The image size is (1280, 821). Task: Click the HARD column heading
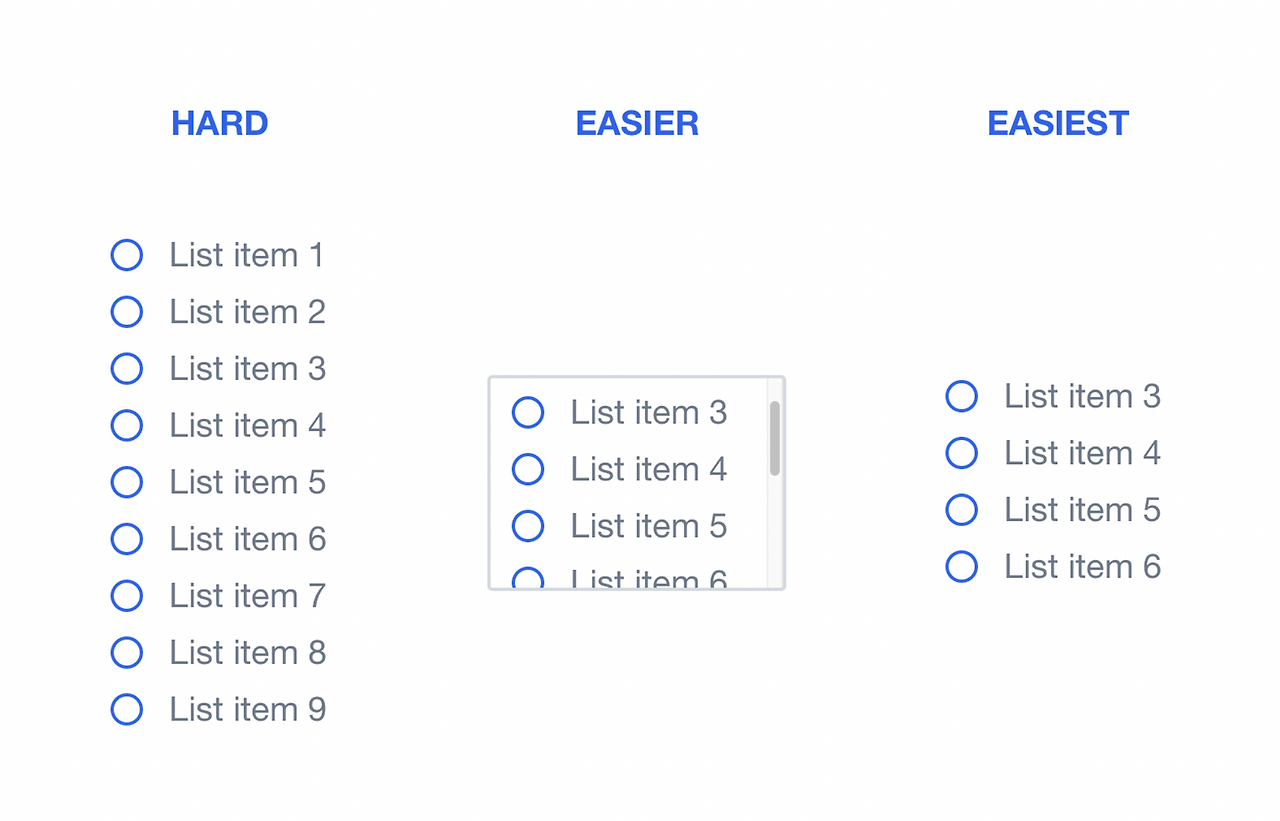pyautogui.click(x=220, y=124)
